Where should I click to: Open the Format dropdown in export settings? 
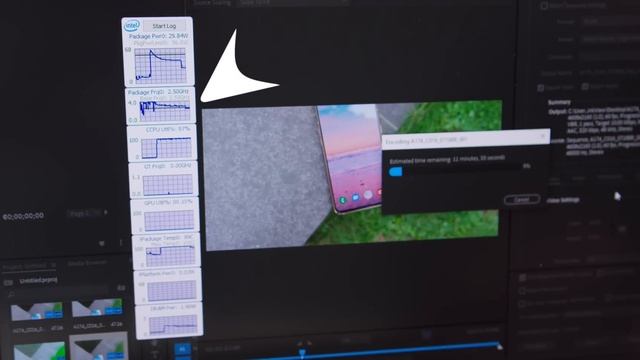tap(611, 22)
